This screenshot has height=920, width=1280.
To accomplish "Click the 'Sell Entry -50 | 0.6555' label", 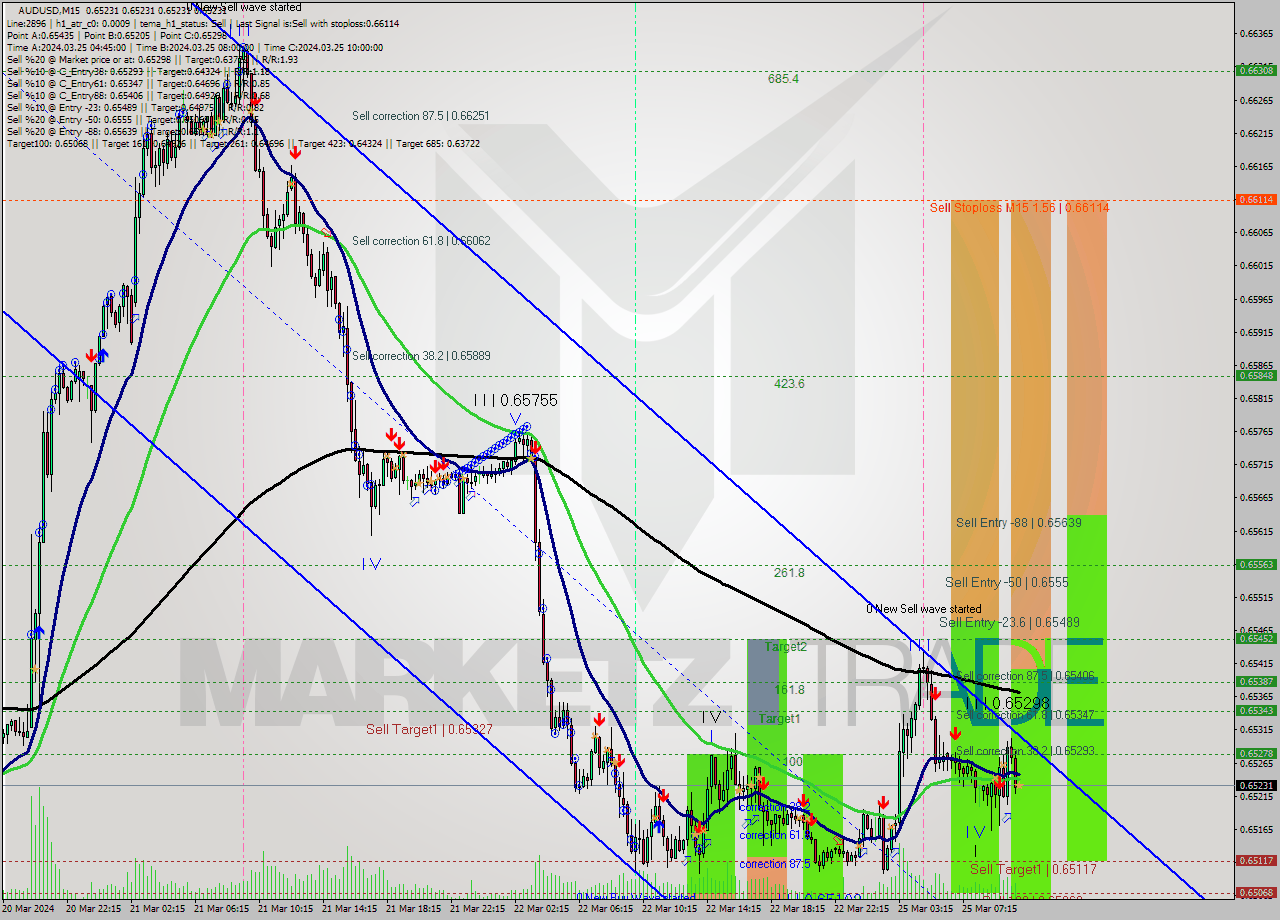I will point(1007,582).
